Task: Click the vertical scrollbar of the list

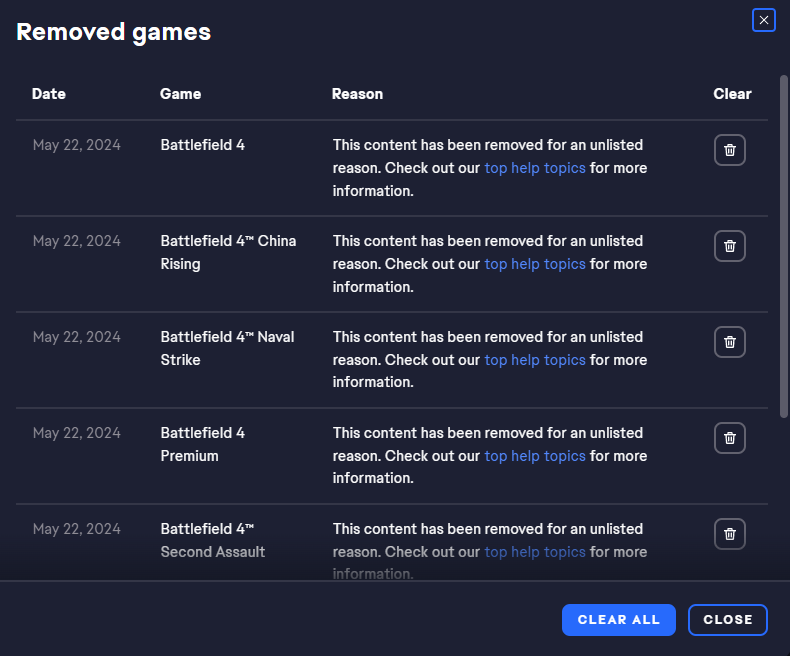Action: 783,246
